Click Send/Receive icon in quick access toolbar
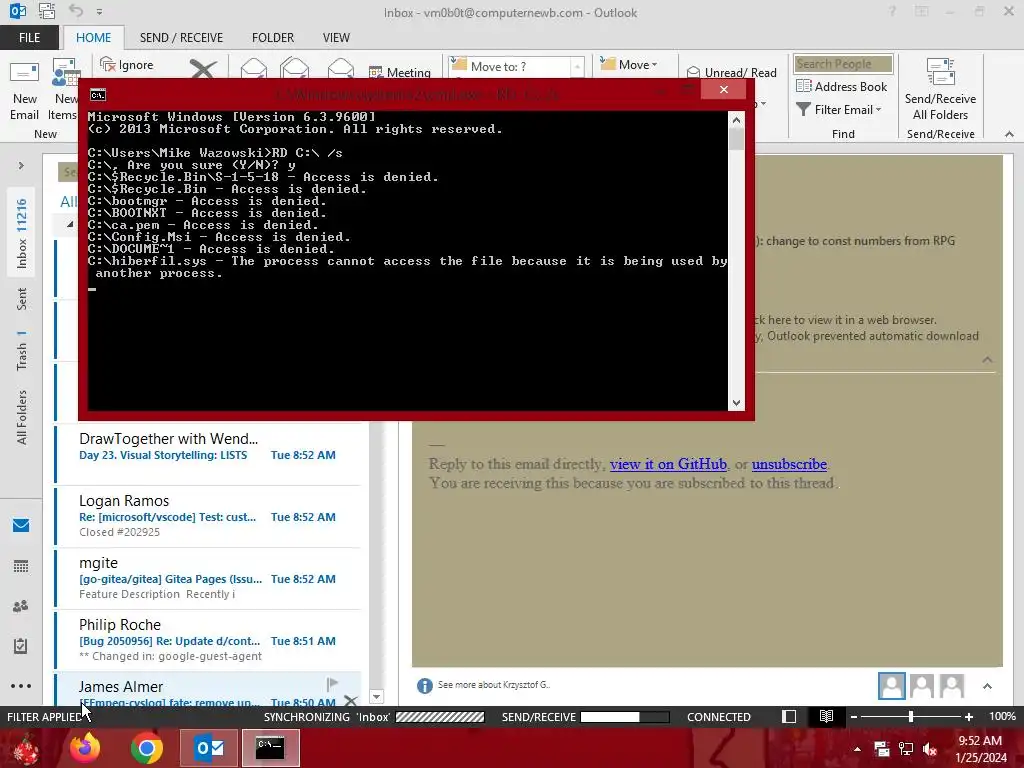The width and height of the screenshot is (1024, 768). point(47,11)
